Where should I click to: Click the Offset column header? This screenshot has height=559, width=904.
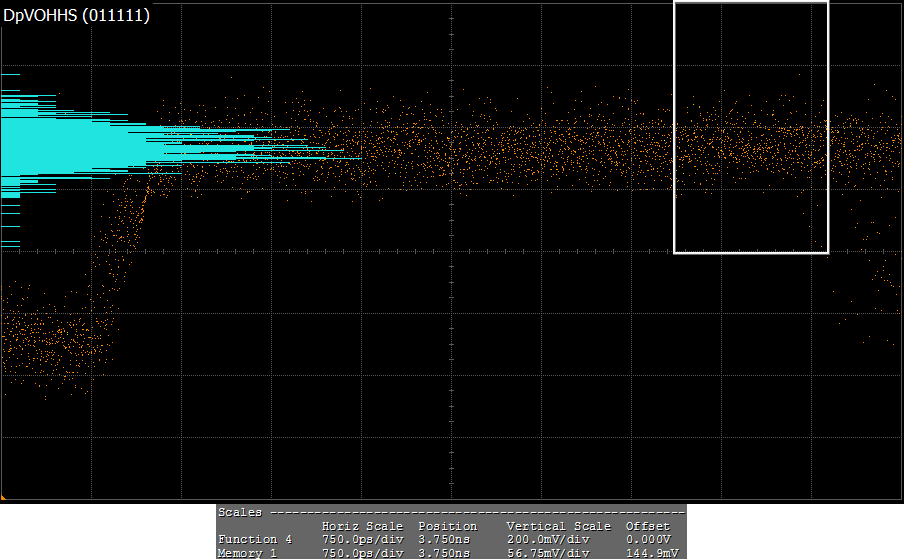647,526
